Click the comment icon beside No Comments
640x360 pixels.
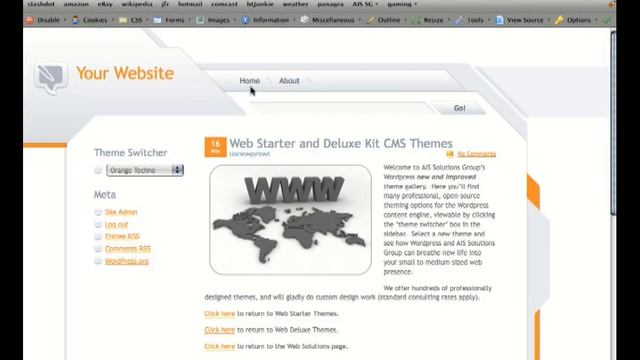point(449,154)
